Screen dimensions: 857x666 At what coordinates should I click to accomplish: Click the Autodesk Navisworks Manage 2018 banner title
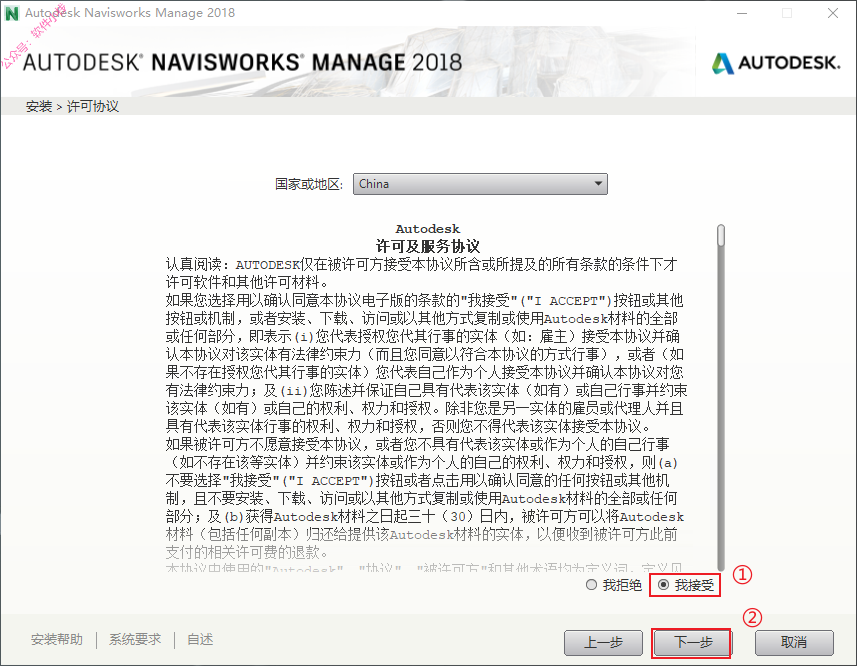pos(242,62)
